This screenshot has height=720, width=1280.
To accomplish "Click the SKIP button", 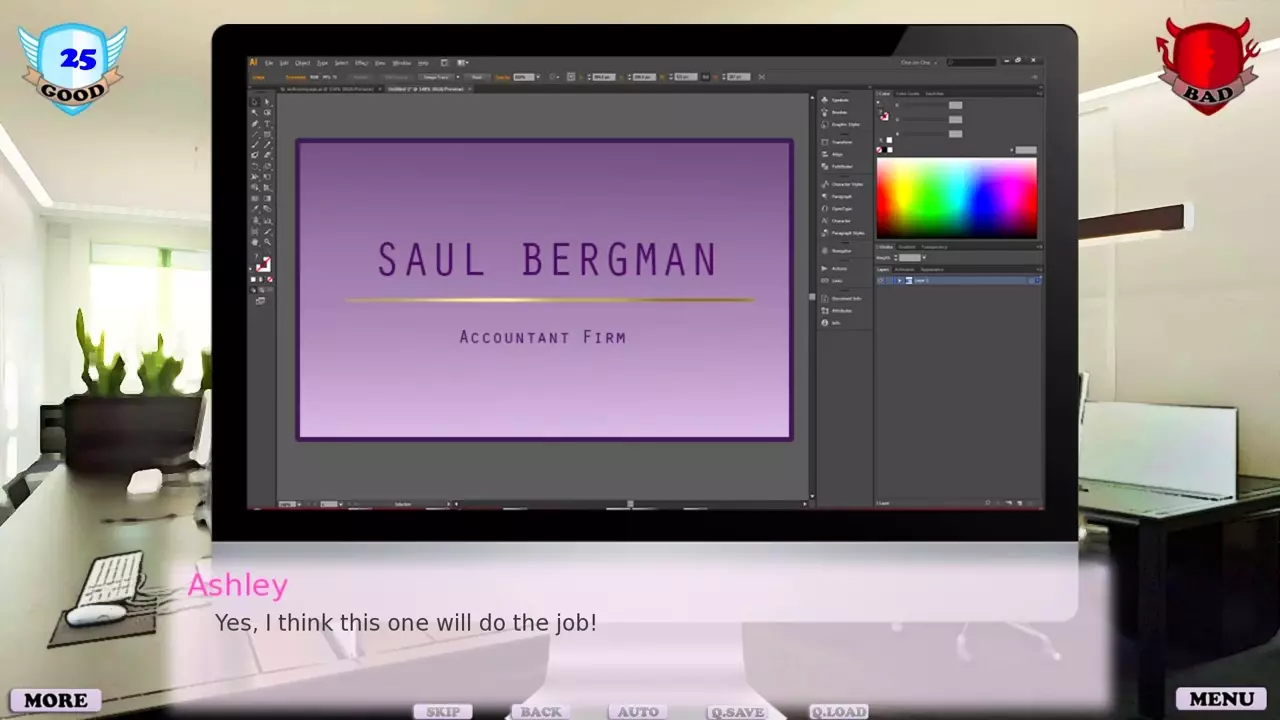I will [x=443, y=712].
